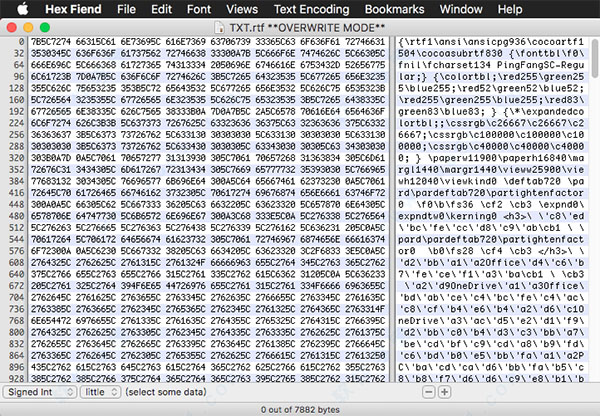Screen dimensions: 600x416
Task: Click the yellow minimize window button
Action: [28, 28]
